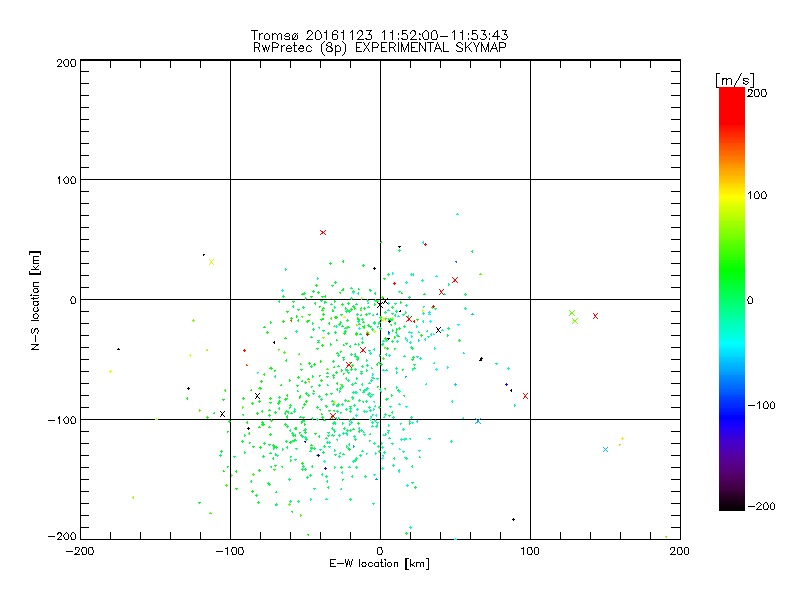Click the colorbar tick label "100"

(757, 195)
